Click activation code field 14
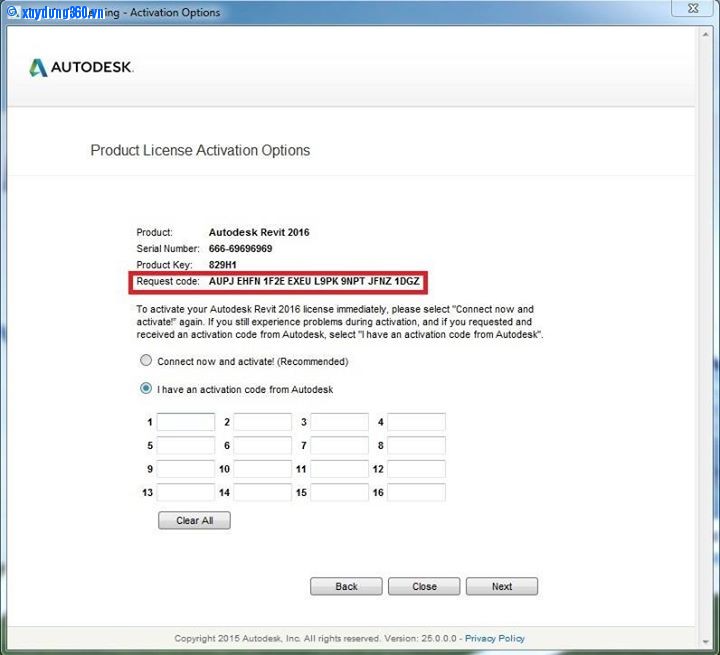 pos(263,492)
